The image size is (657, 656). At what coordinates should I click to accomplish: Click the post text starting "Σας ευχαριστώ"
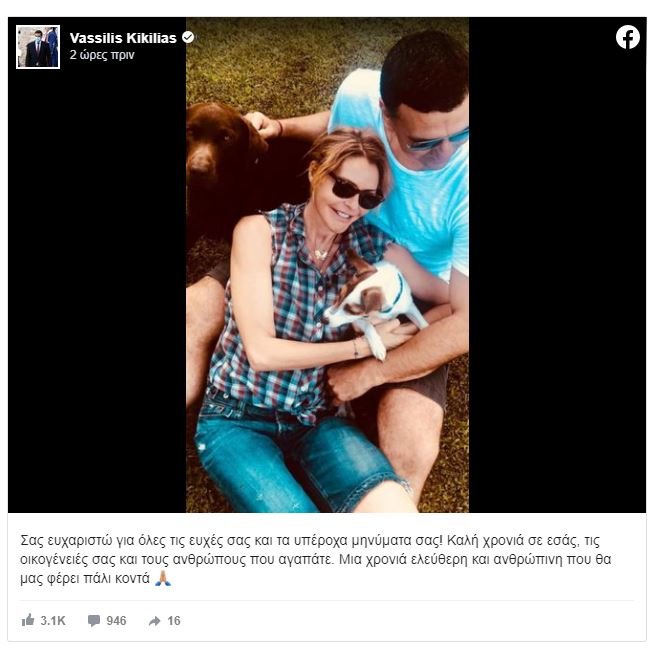point(316,559)
